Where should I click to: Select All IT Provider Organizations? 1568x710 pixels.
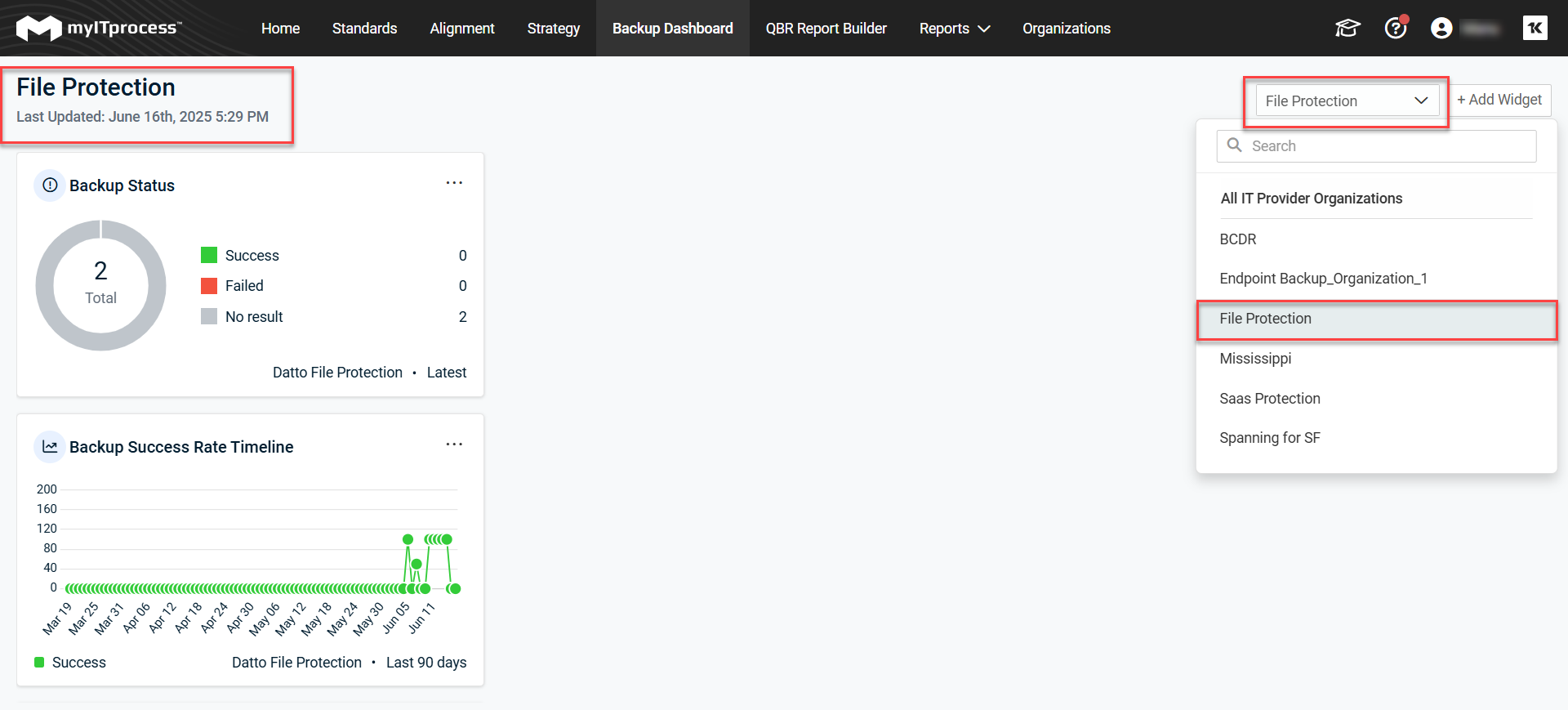(x=1311, y=199)
